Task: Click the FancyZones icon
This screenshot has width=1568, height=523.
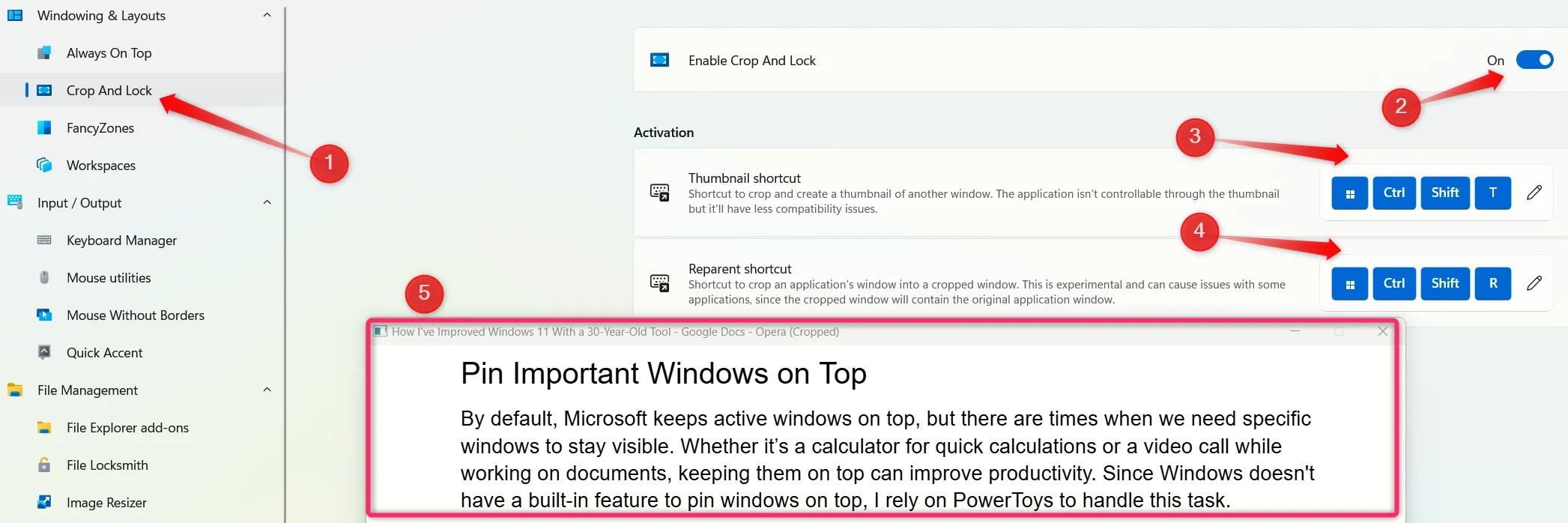Action: coord(44,127)
